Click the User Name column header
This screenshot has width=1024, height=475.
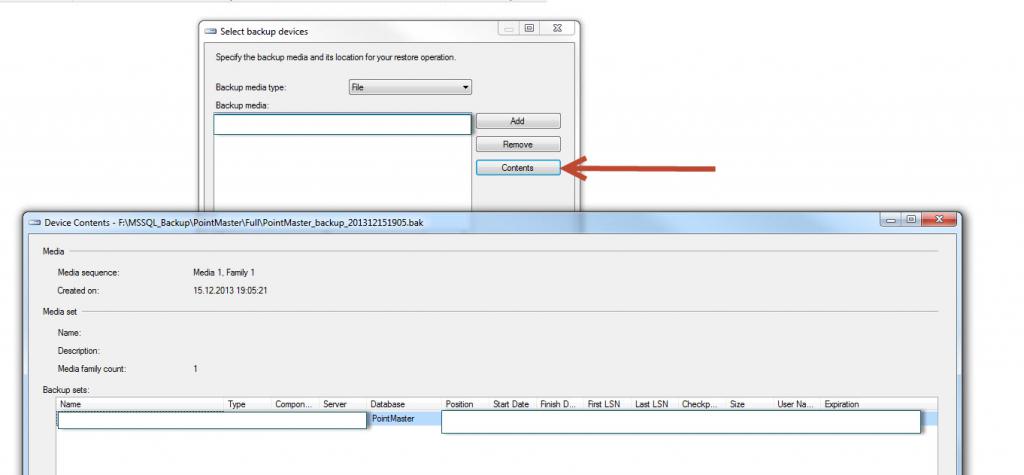click(798, 404)
